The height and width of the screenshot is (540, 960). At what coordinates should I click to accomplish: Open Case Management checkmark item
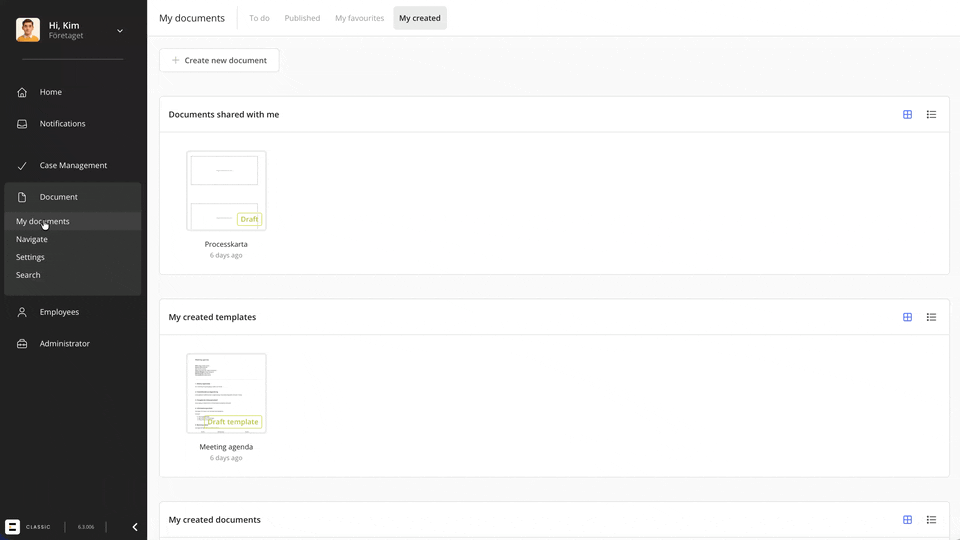(22, 166)
